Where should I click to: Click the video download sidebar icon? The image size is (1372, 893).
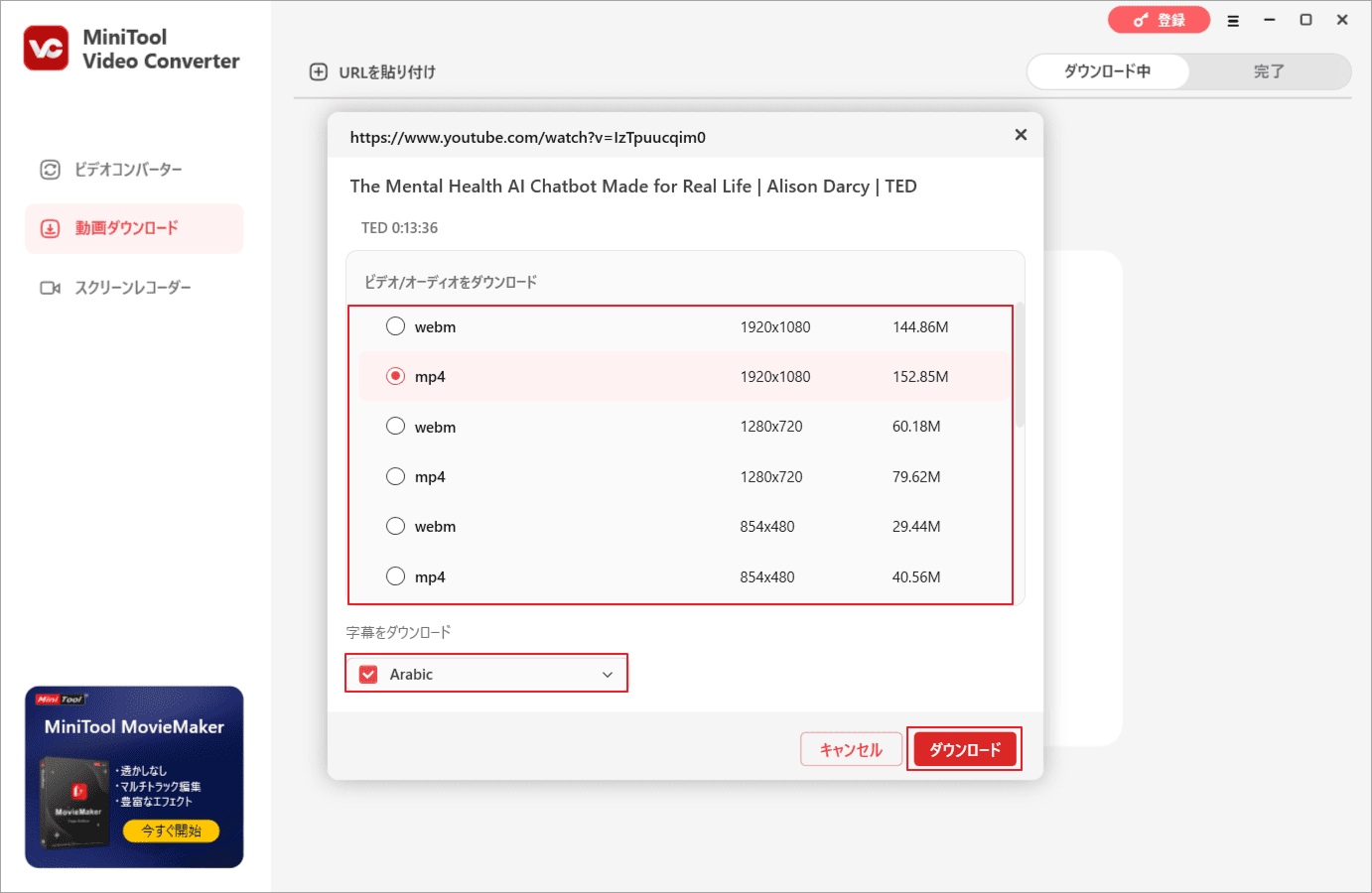(50, 228)
